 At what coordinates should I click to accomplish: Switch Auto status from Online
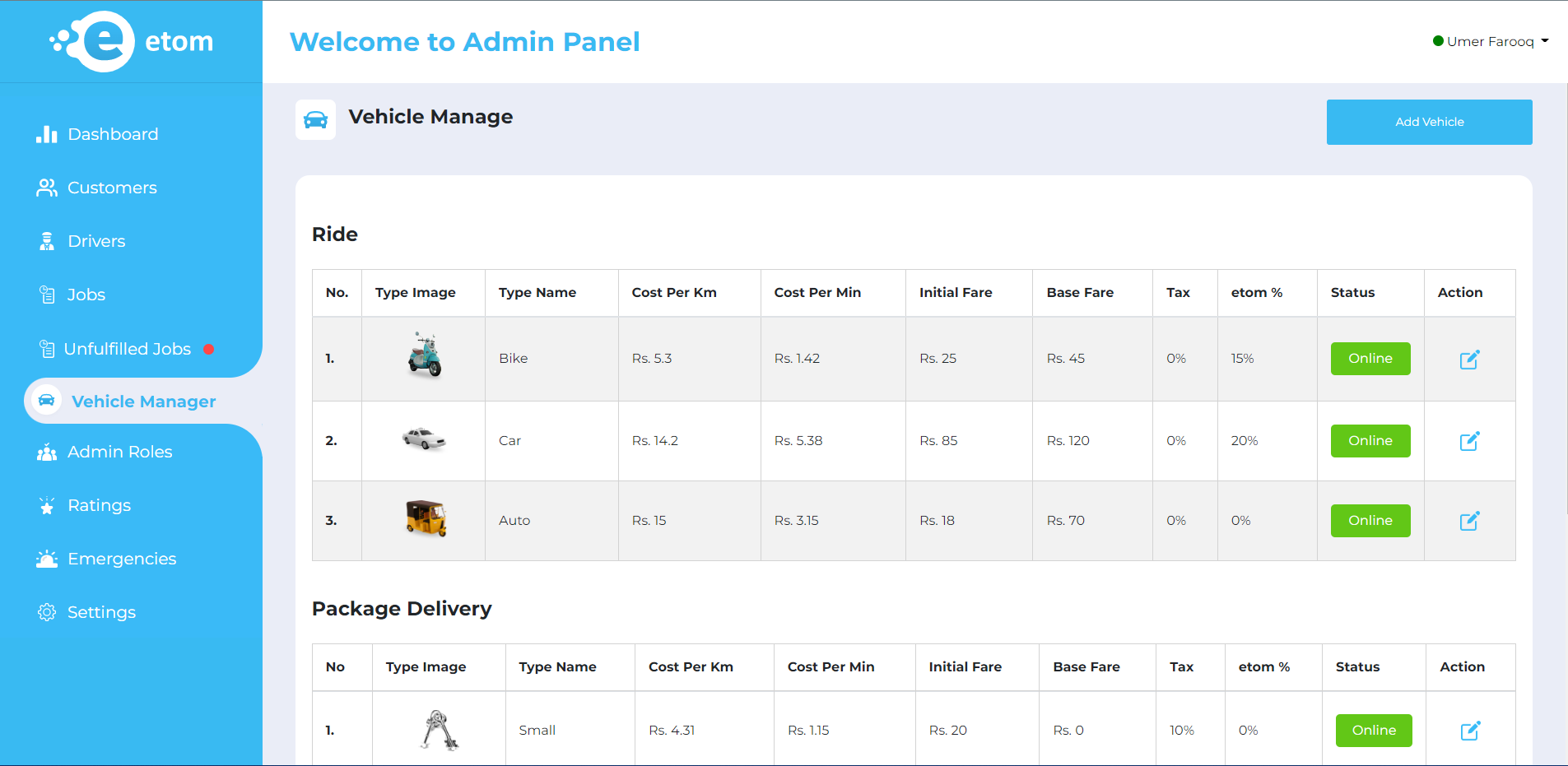click(1370, 521)
